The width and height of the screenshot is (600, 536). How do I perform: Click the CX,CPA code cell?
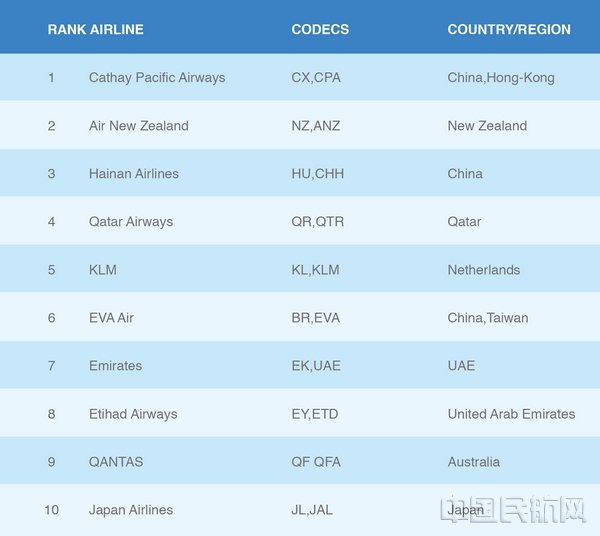pos(316,78)
